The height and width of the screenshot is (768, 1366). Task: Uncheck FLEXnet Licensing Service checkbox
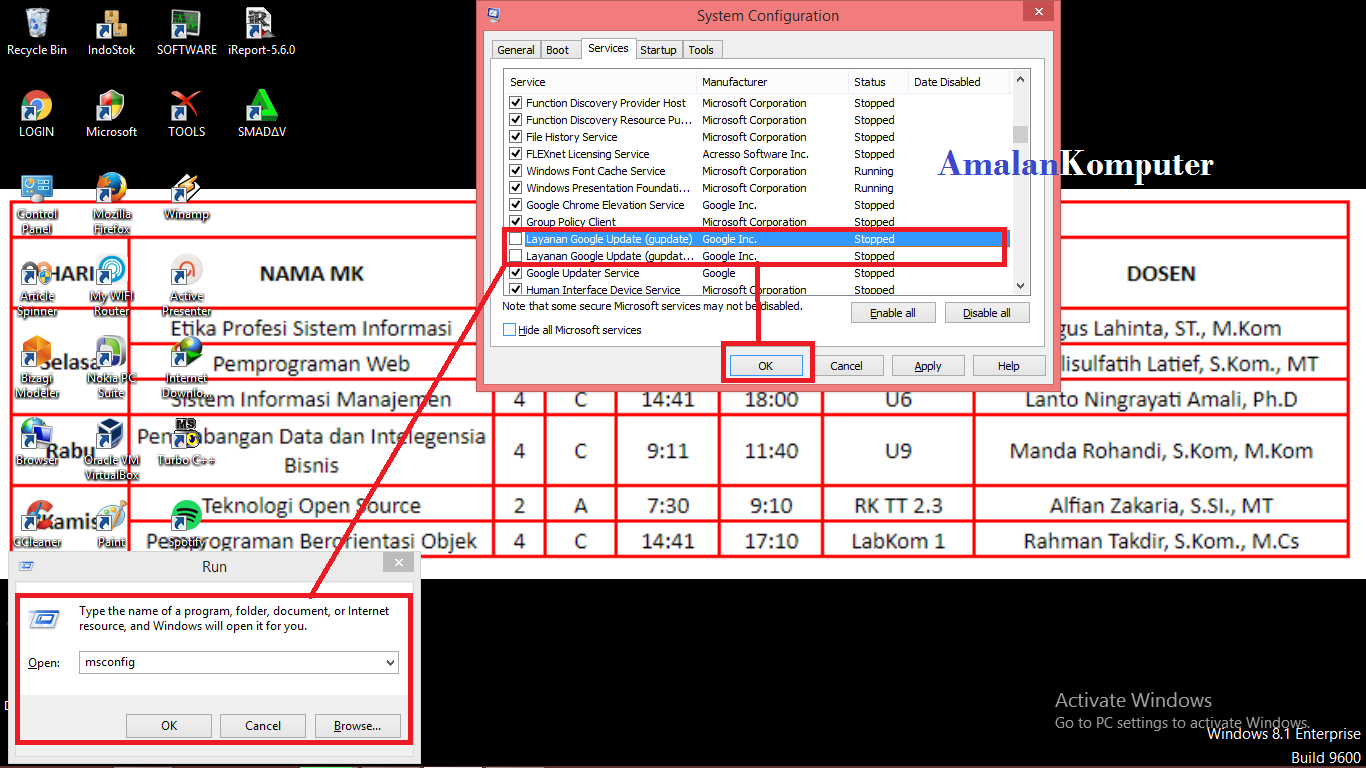[x=516, y=154]
